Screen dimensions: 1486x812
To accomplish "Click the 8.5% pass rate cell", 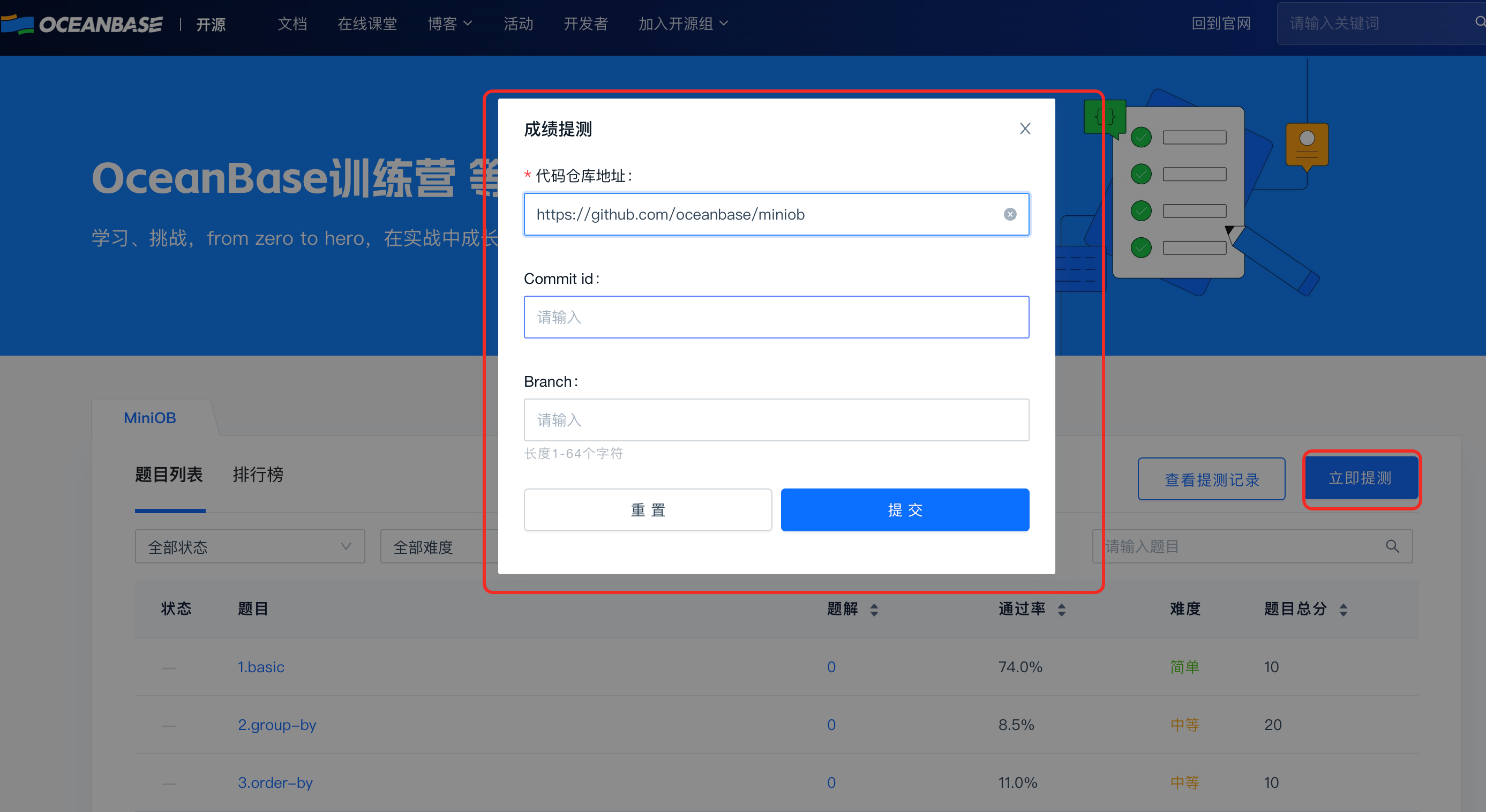I will [x=1016, y=725].
